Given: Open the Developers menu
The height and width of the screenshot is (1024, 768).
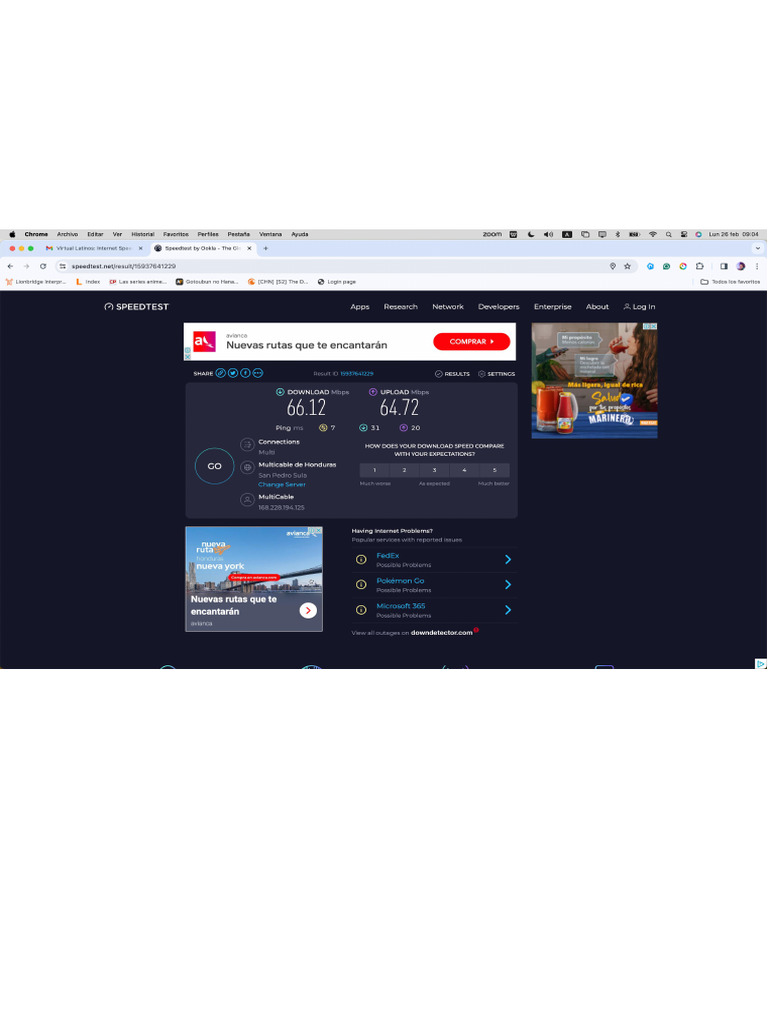Looking at the screenshot, I should click(499, 306).
